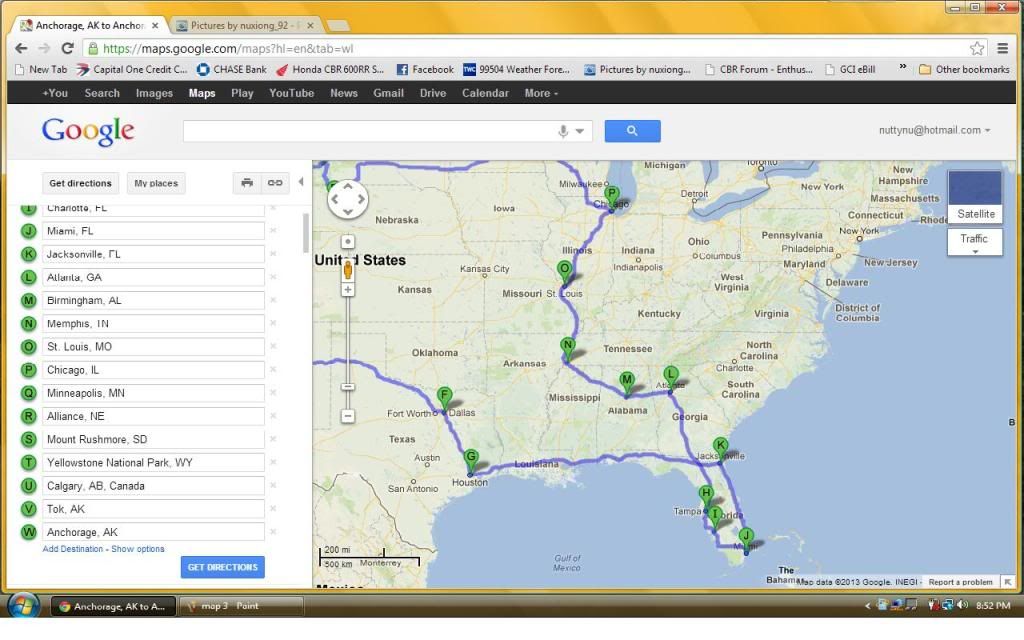
Task: Click map marker M at Birmingham
Action: pos(626,383)
